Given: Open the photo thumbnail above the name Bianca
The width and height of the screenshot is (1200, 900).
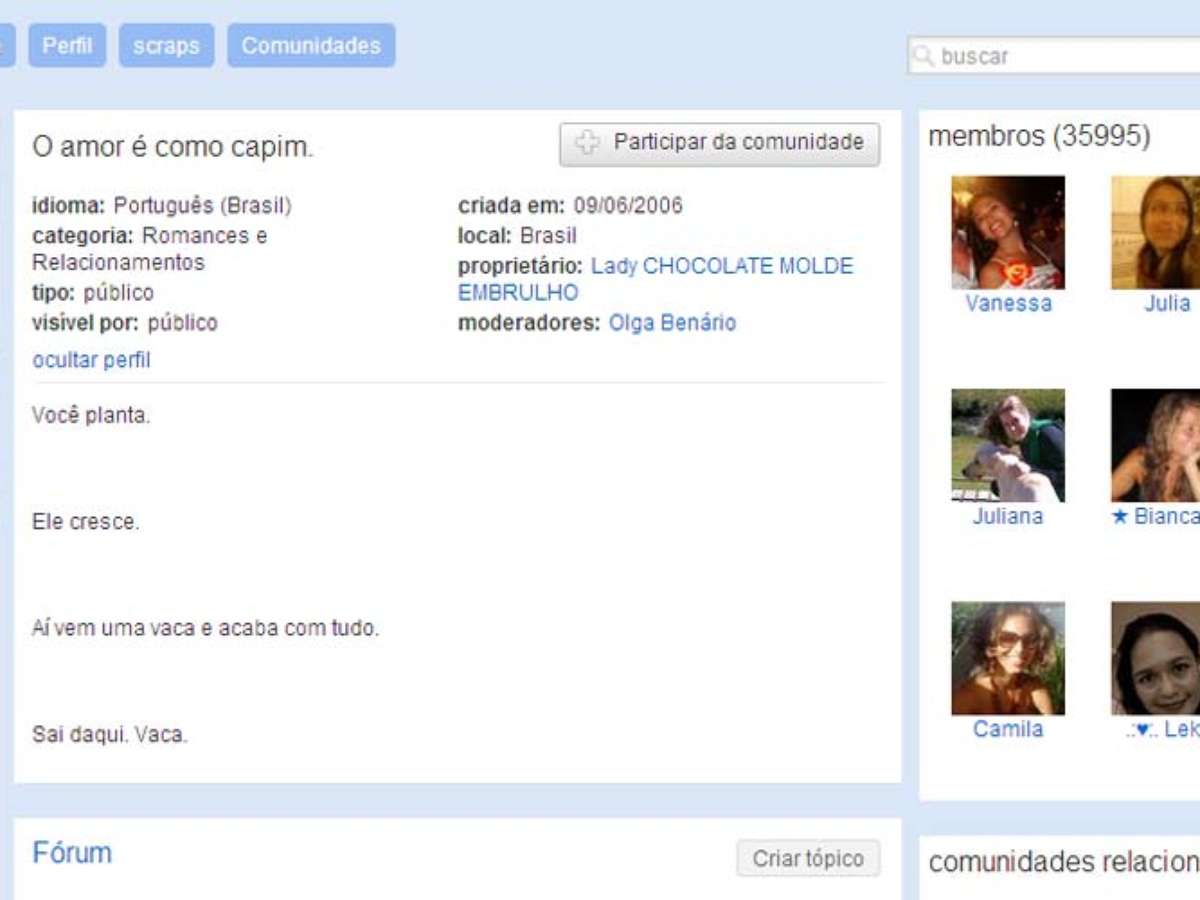Looking at the screenshot, I should (x=1156, y=445).
